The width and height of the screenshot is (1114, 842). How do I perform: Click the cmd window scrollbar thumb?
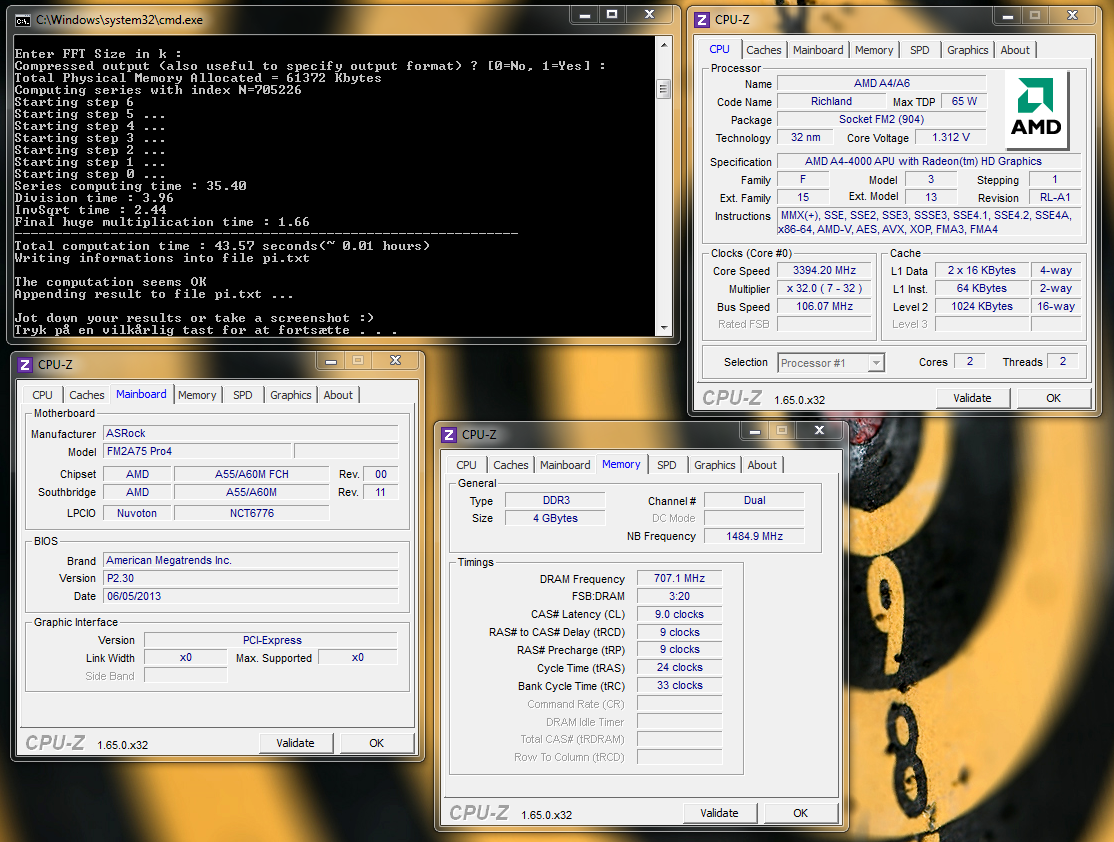[664, 89]
